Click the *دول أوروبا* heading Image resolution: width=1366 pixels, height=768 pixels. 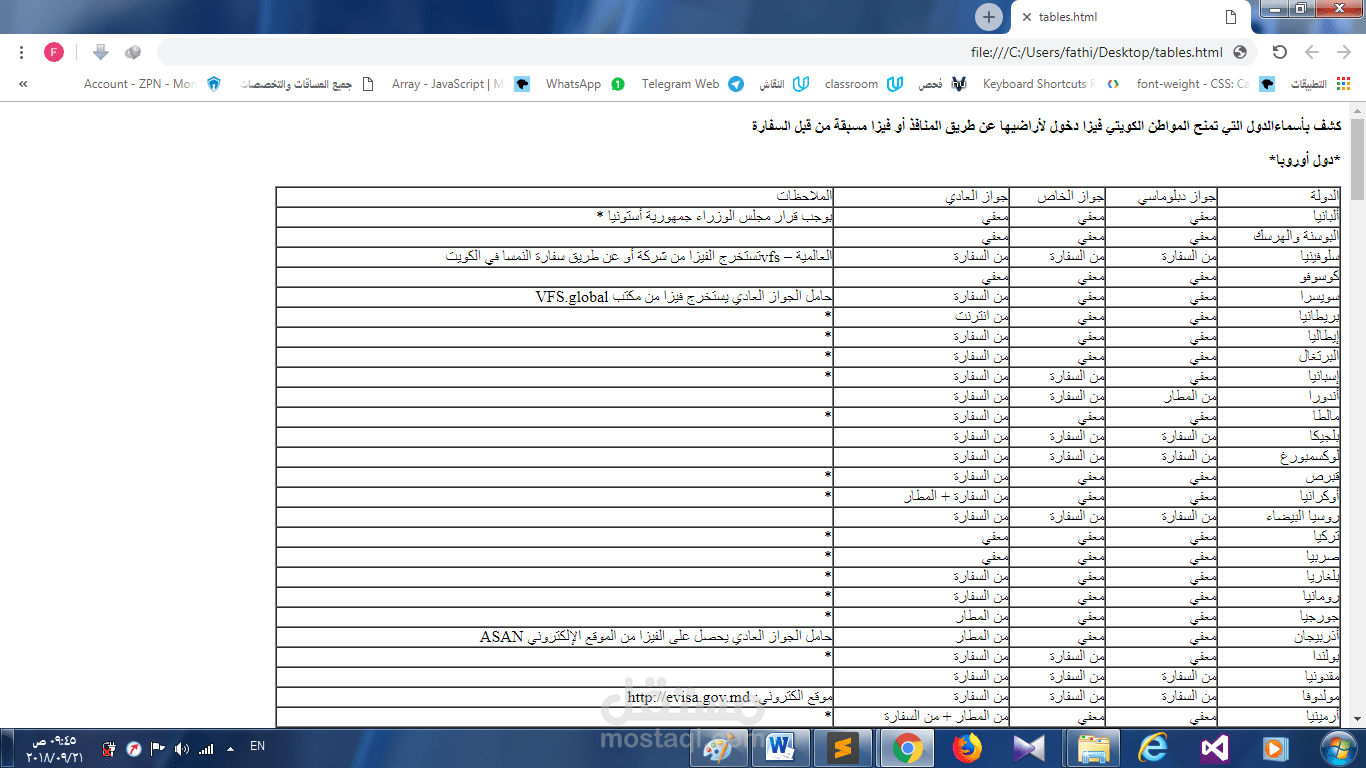[x=1304, y=160]
